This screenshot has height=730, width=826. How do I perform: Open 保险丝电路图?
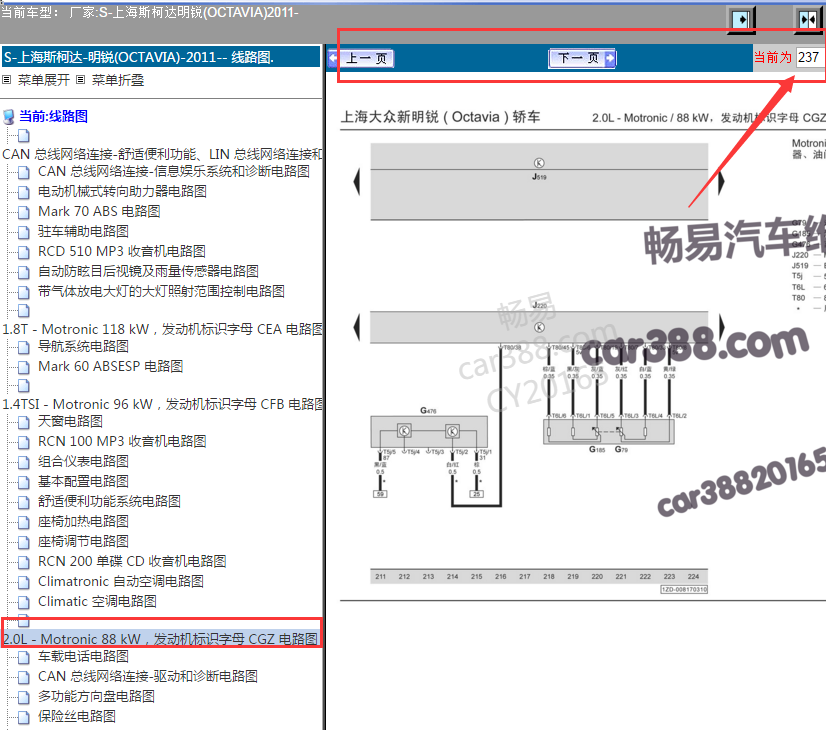(76, 716)
